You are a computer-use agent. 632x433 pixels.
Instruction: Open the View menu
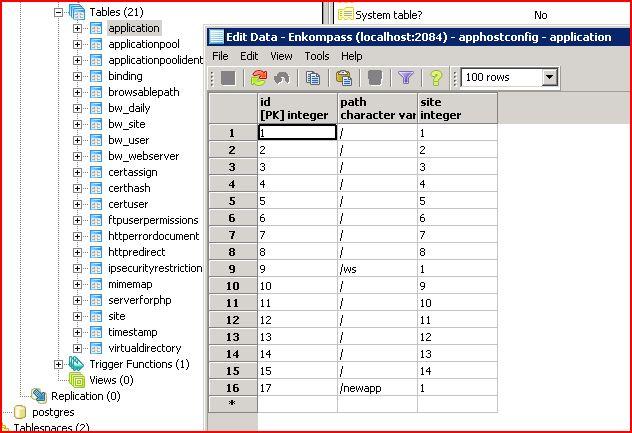click(x=281, y=56)
